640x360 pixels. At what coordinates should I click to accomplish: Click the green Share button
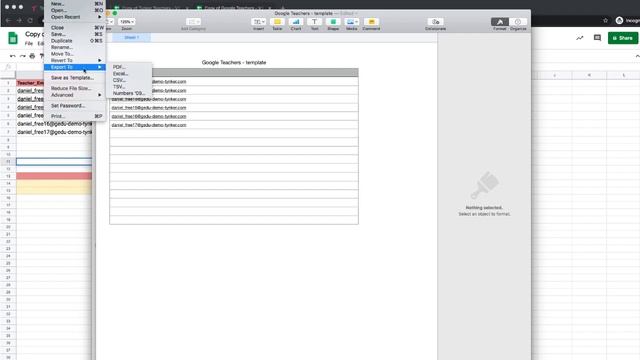pos(622,38)
